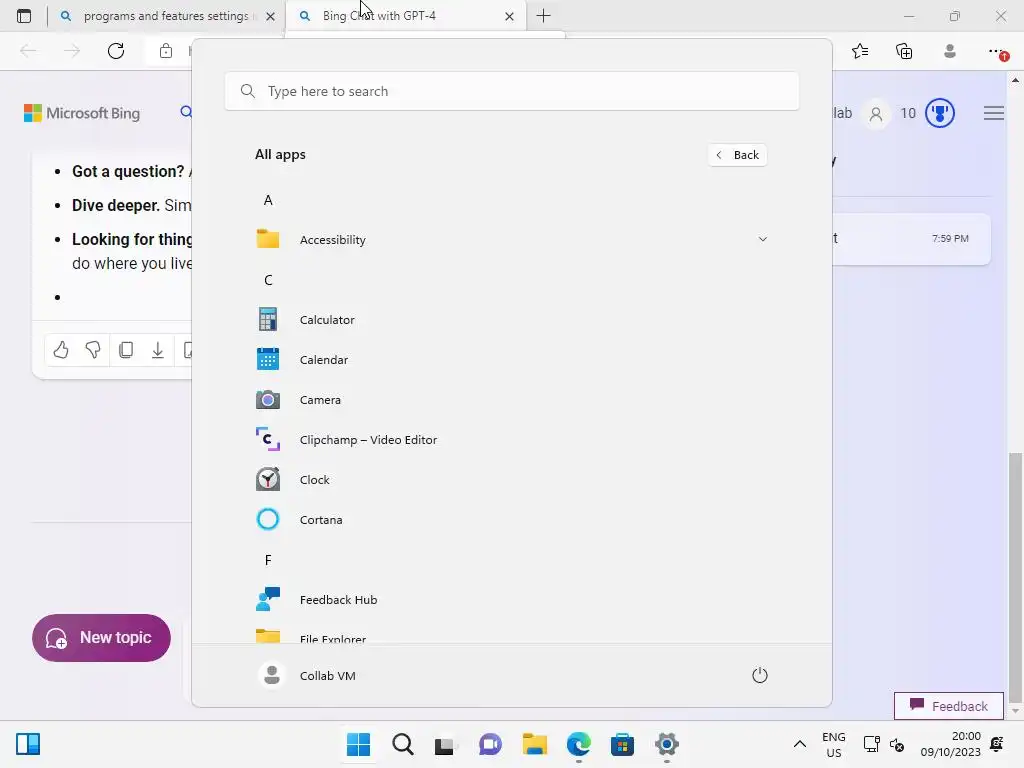1024x768 pixels.
Task: Switch to programs and features settings tab
Action: click(x=165, y=16)
